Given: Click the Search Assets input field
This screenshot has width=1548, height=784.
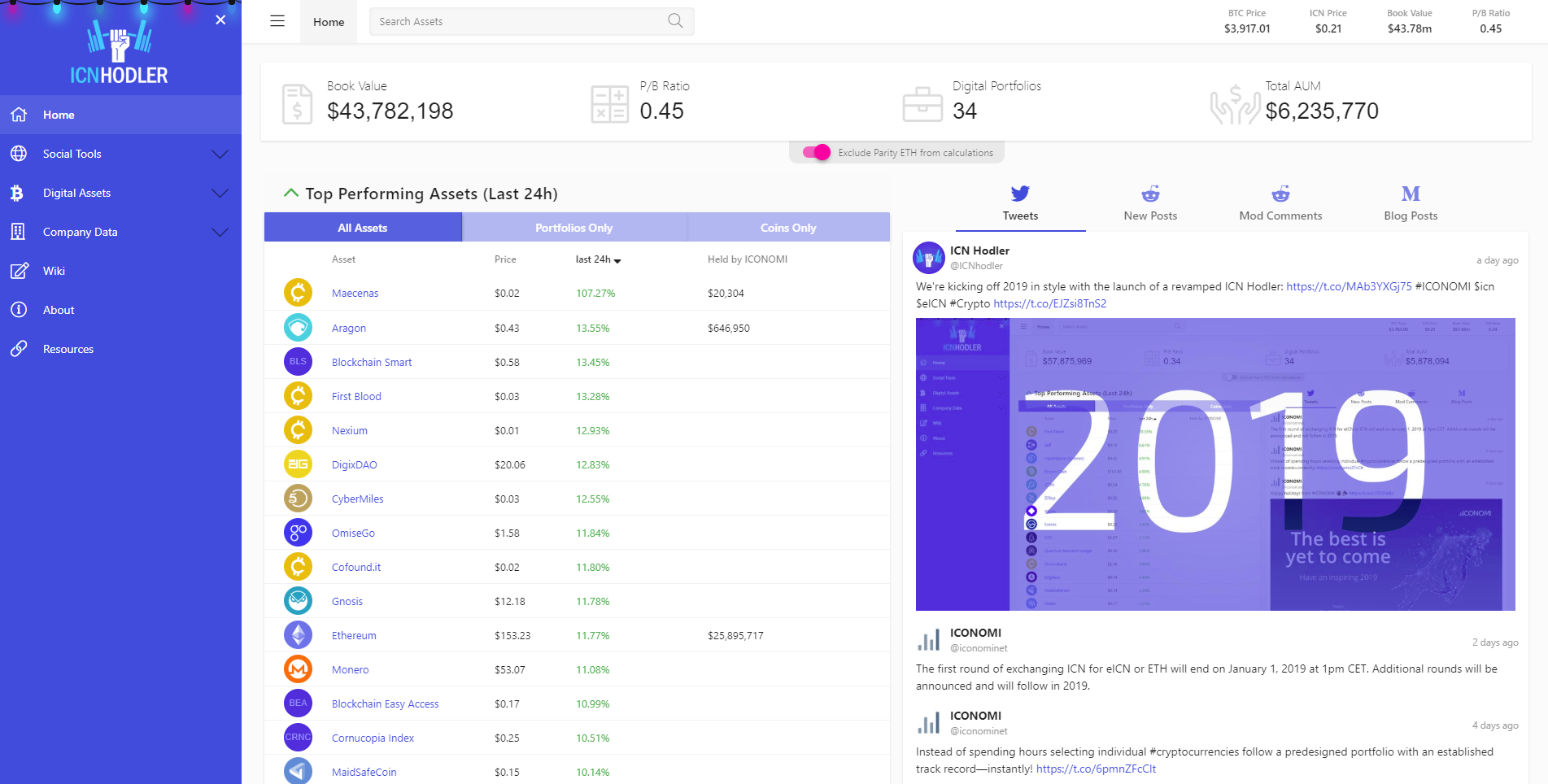Looking at the screenshot, I should point(532,21).
